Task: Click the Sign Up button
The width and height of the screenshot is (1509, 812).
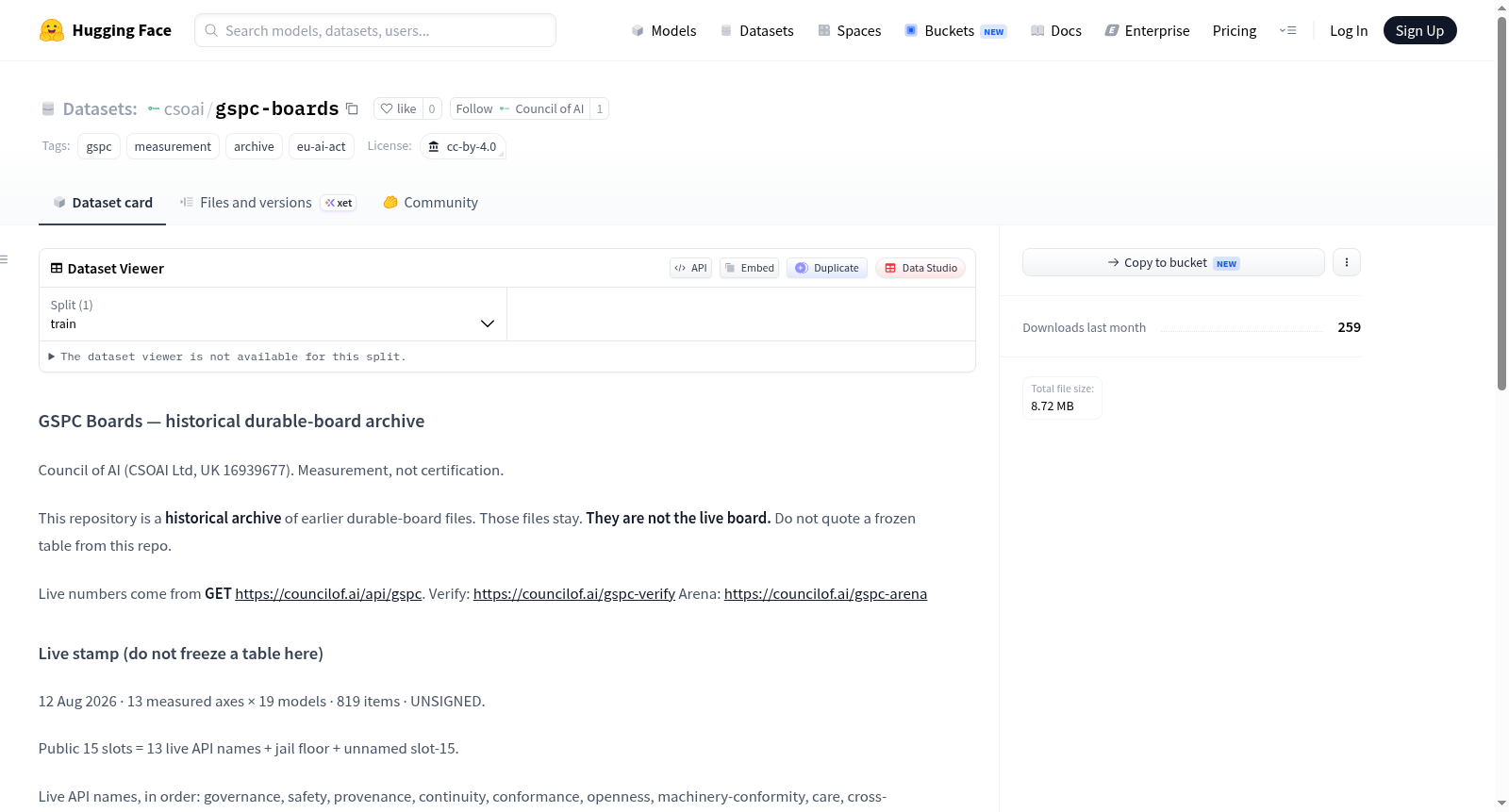Action: pos(1420,30)
